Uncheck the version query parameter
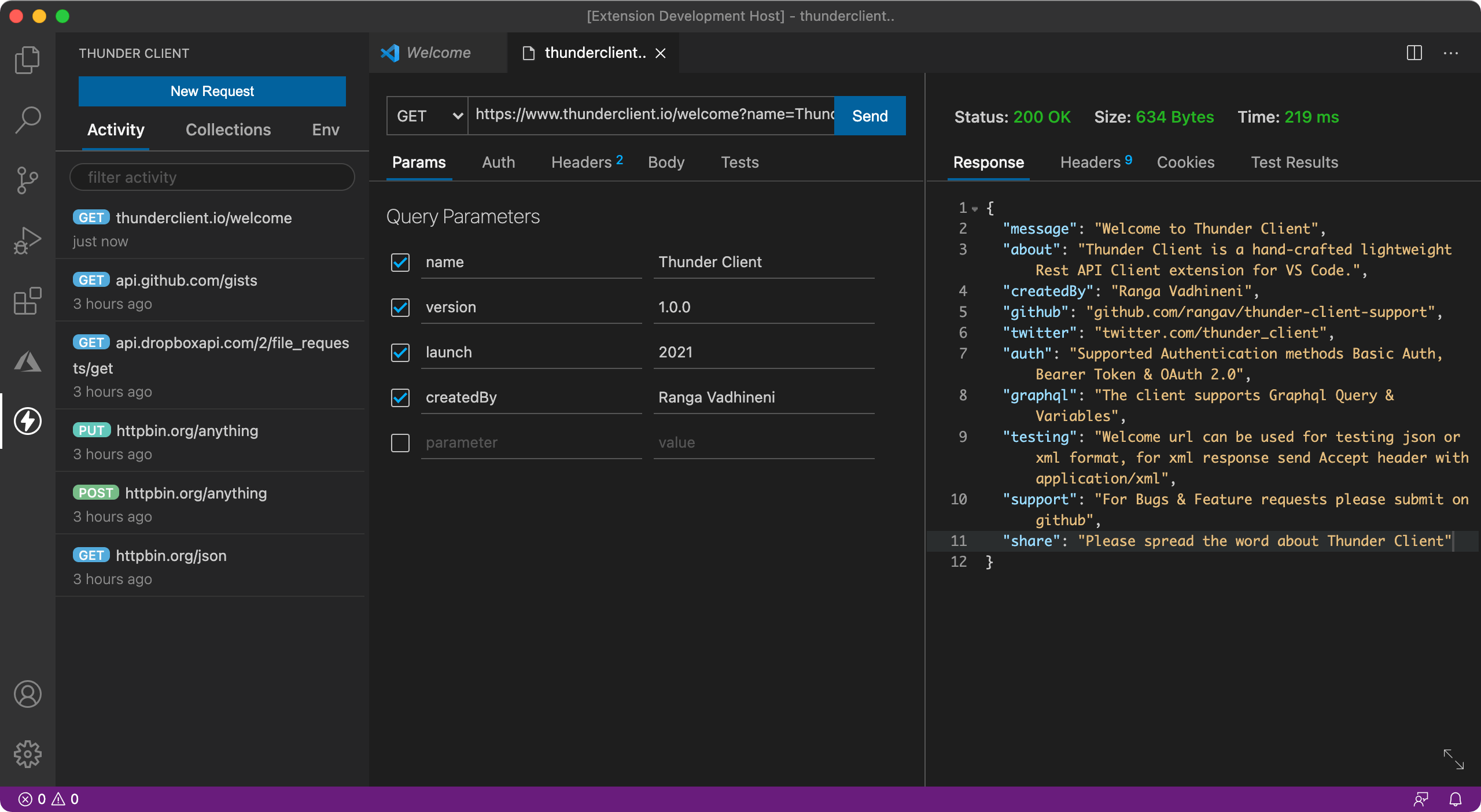 pos(400,307)
